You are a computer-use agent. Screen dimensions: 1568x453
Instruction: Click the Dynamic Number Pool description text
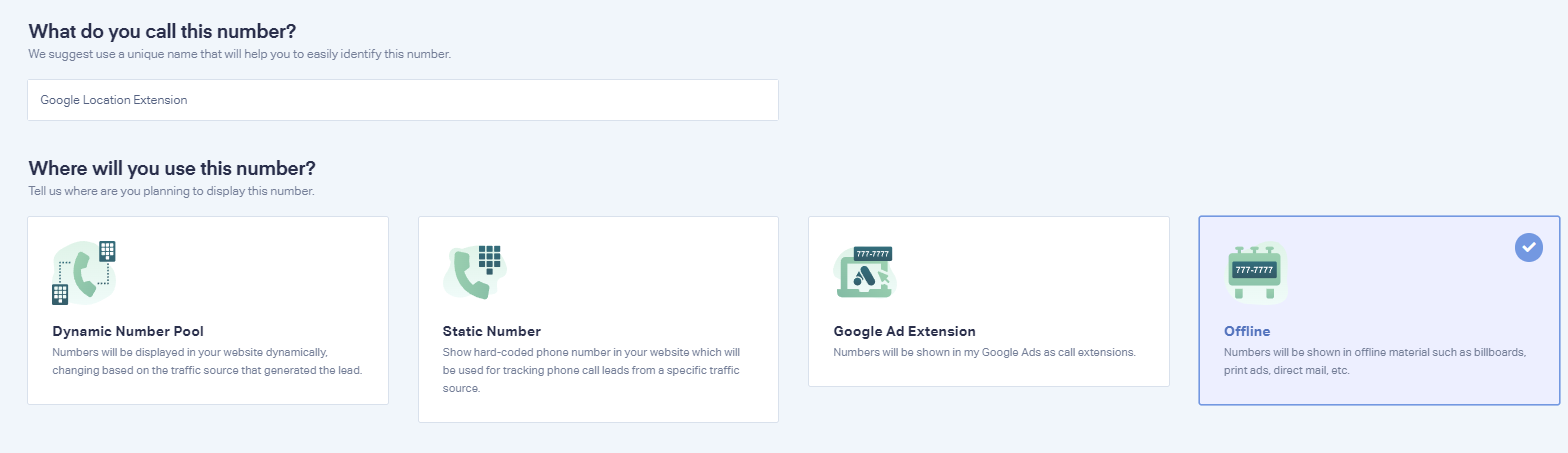(x=207, y=361)
